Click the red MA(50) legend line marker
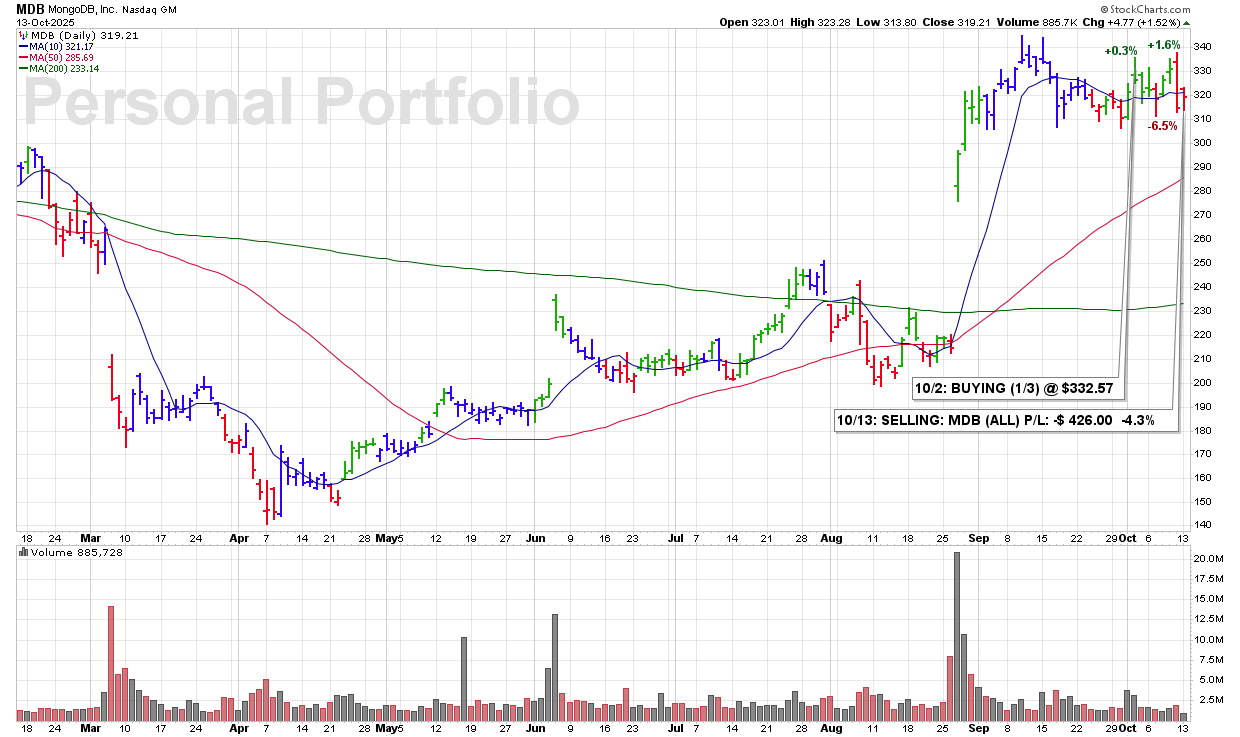Screen dimensions: 1240x737 pyautogui.click(x=22, y=57)
